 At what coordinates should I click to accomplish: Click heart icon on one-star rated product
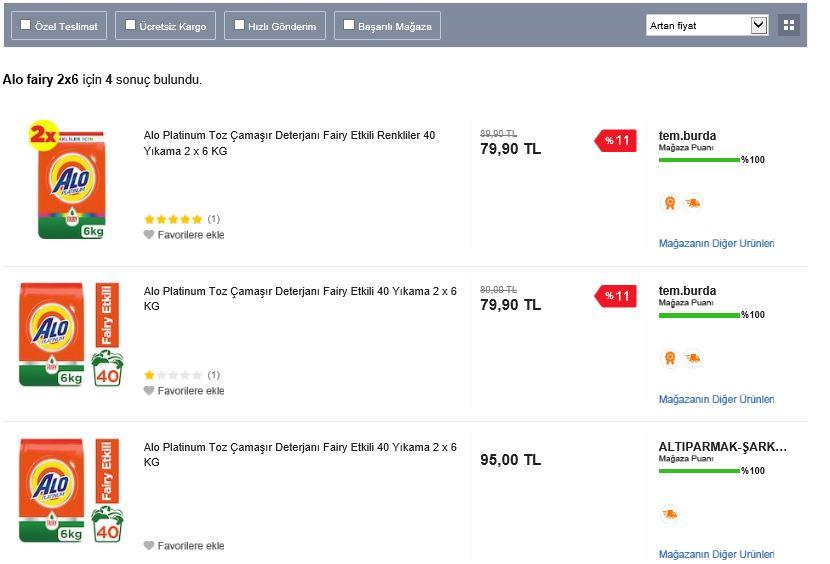pos(149,391)
